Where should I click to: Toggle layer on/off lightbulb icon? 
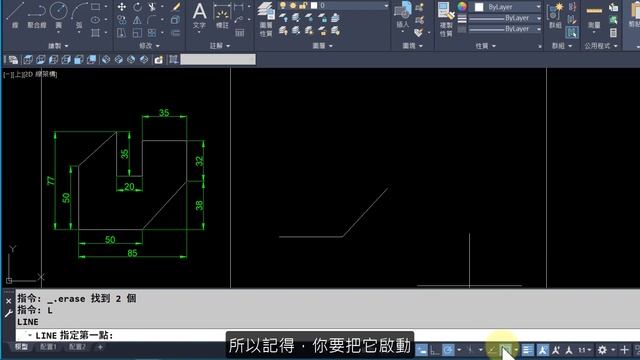(282, 6)
